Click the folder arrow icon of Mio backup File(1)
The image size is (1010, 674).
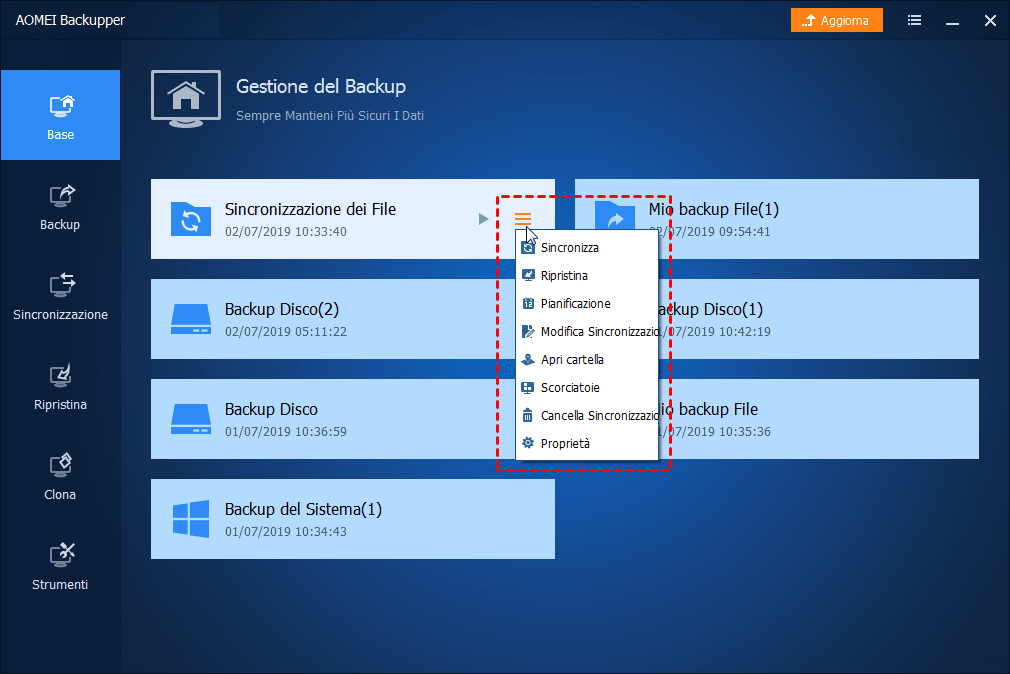[615, 217]
